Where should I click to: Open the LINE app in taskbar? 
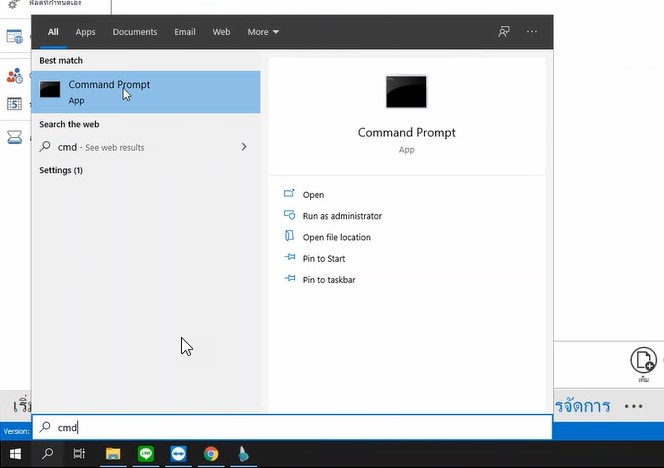(146, 454)
